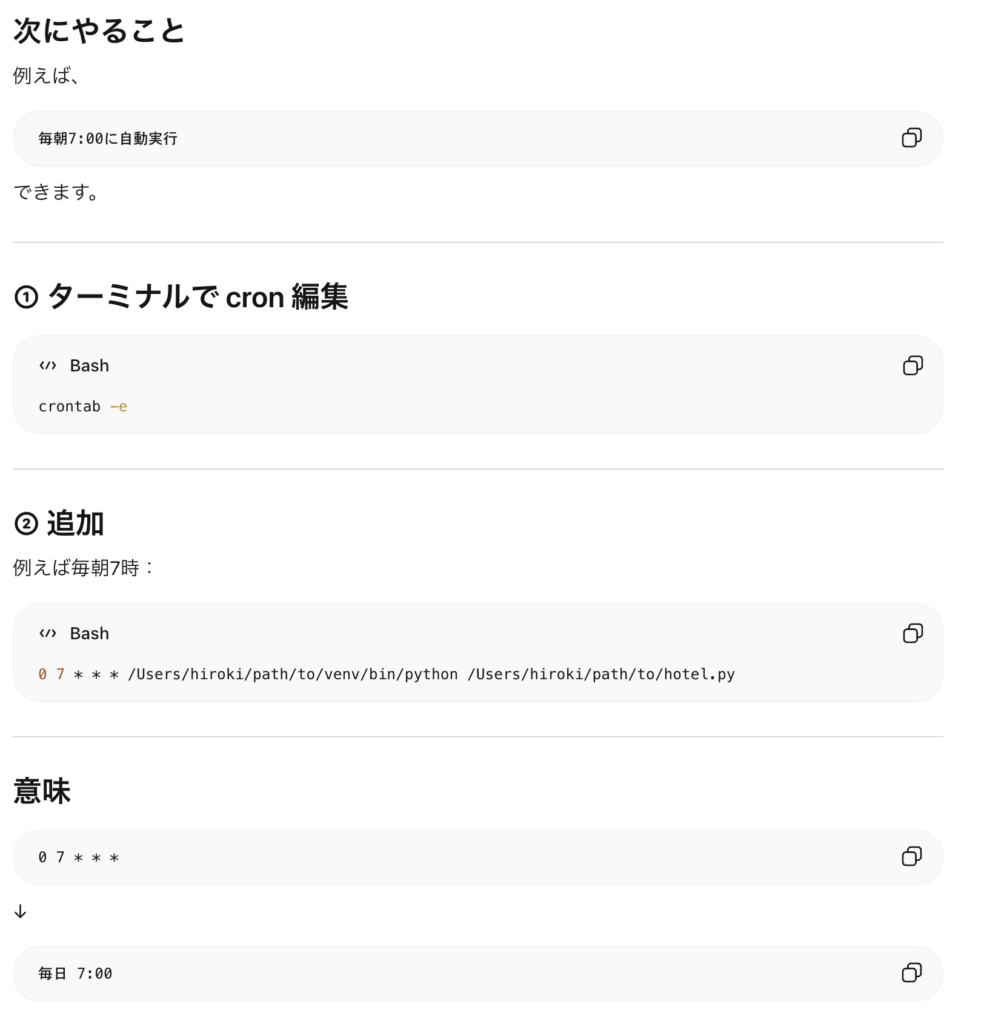984x1024 pixels.
Task: Copy the 毎日 7:00 block
Action: tap(912, 973)
